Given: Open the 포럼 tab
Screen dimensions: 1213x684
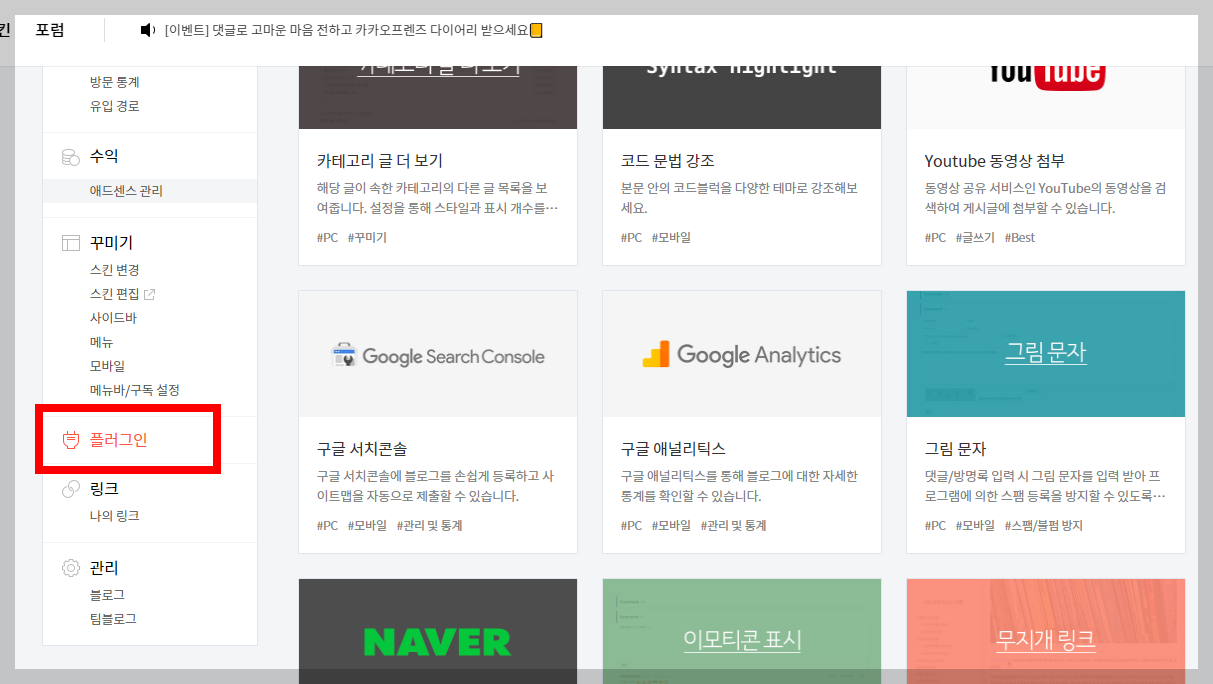Looking at the screenshot, I should pos(50,30).
